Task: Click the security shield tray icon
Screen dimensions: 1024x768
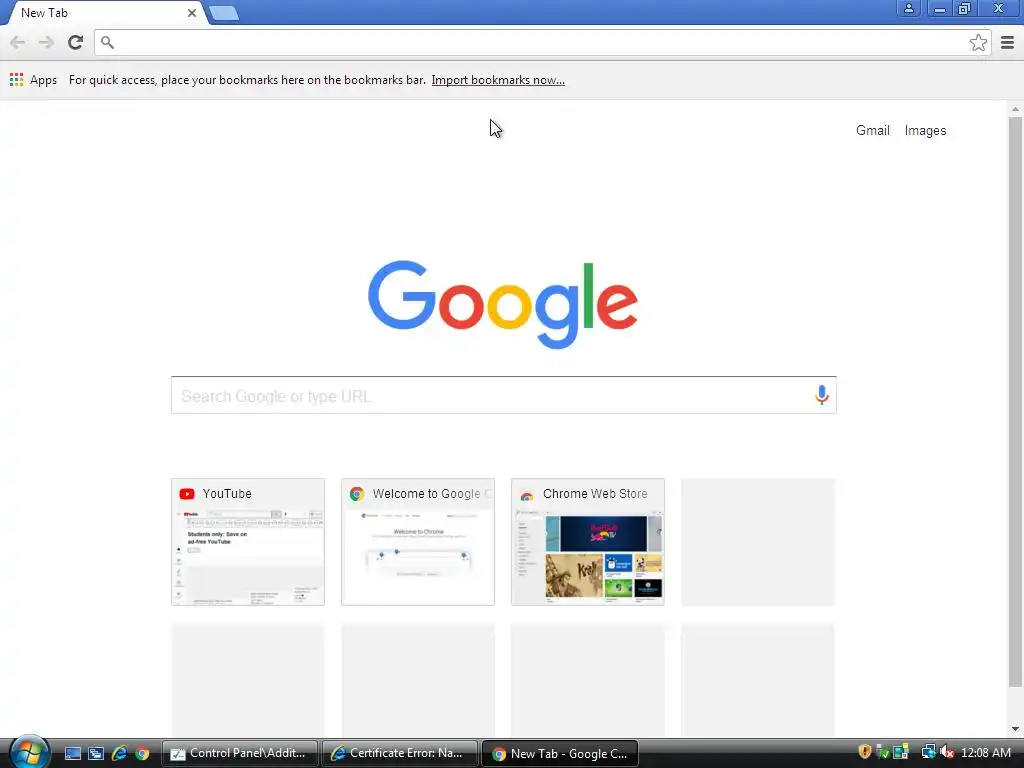Action: [x=865, y=752]
